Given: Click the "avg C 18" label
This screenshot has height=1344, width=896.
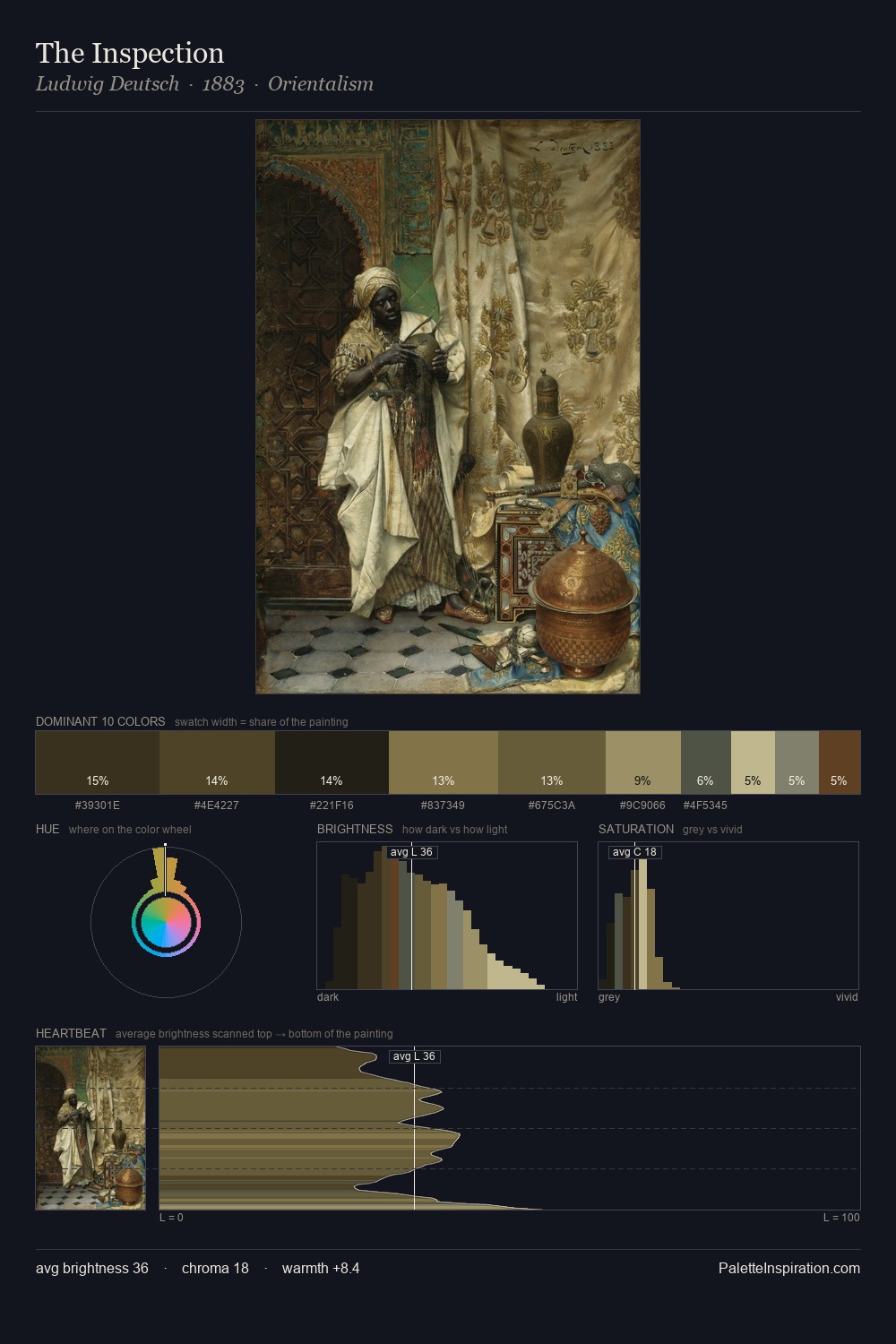Looking at the screenshot, I should coord(634,852).
